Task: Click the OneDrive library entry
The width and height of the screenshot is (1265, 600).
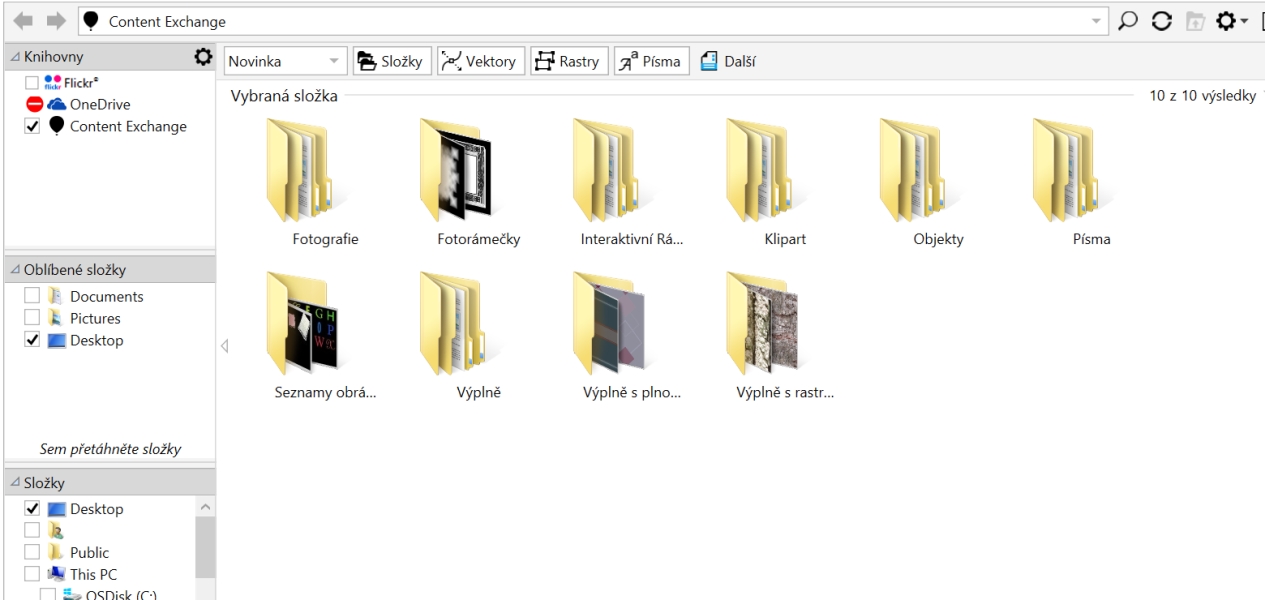Action: [x=99, y=104]
